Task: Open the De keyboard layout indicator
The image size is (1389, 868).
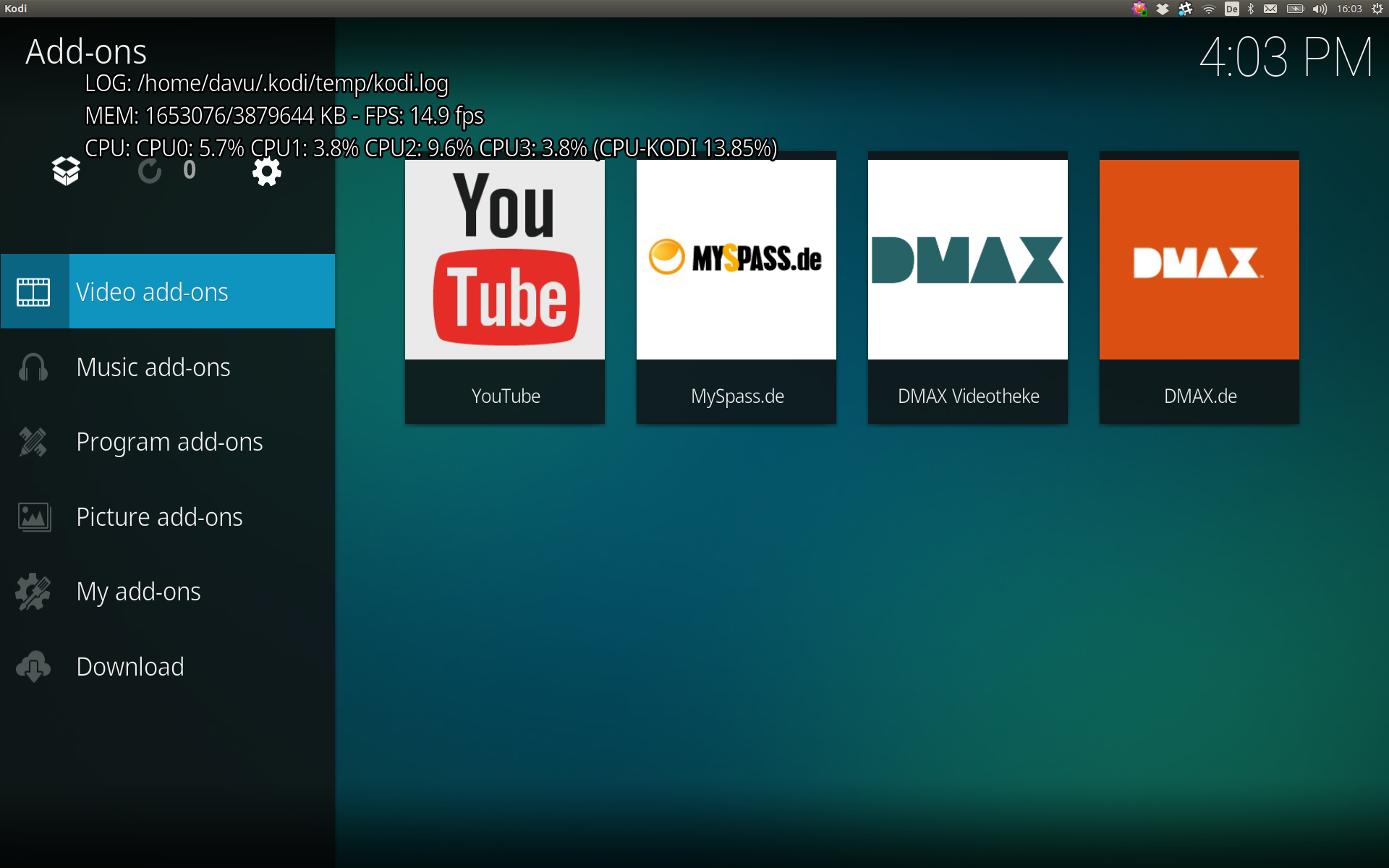Action: point(1232,9)
